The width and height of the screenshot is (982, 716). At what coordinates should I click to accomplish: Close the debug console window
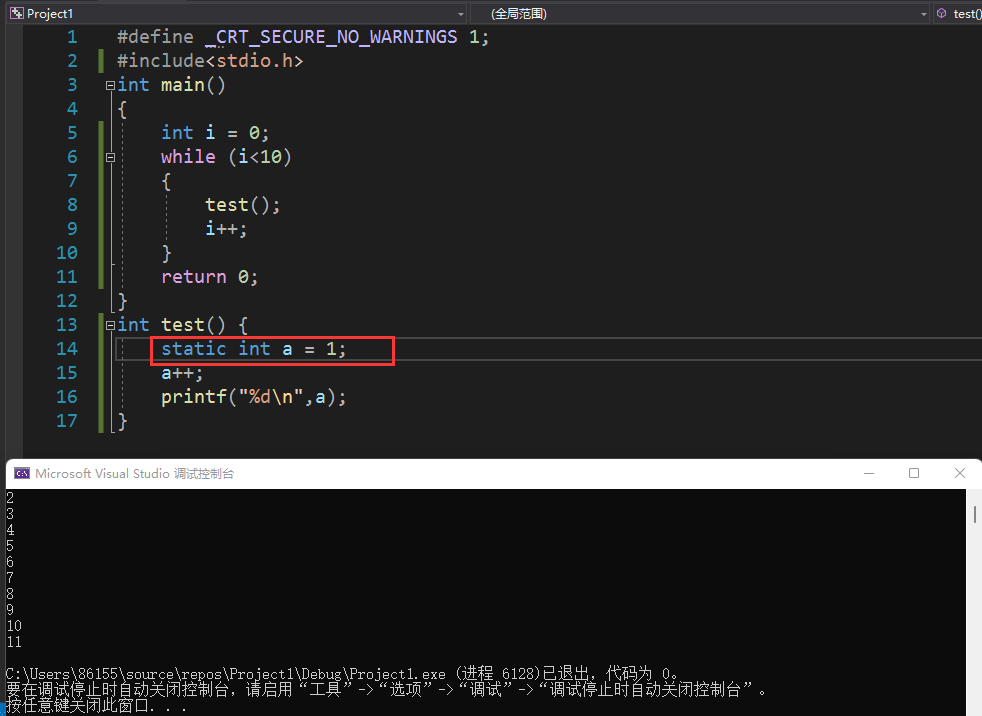(959, 473)
